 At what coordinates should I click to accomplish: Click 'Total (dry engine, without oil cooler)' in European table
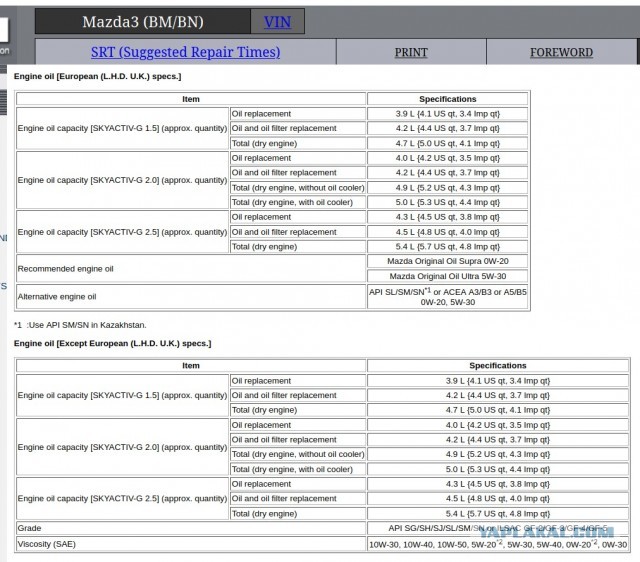298,188
